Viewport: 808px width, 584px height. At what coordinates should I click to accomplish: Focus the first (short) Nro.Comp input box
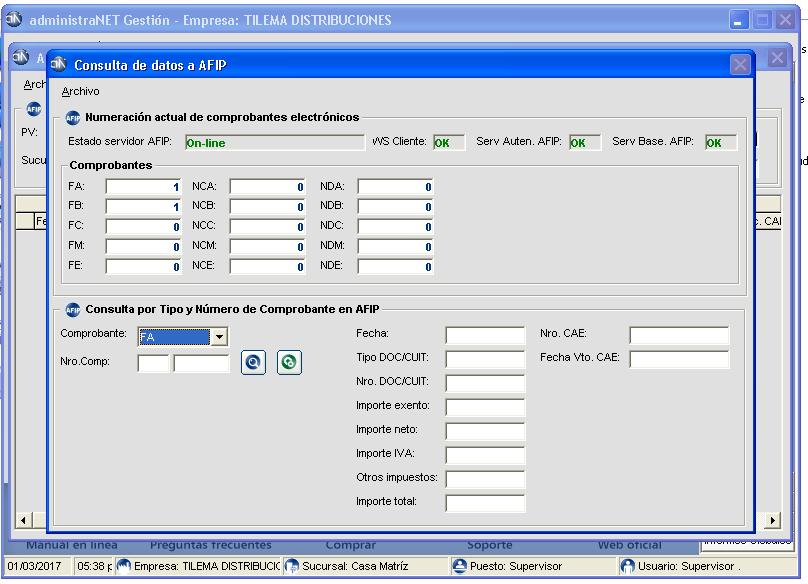pos(154,363)
